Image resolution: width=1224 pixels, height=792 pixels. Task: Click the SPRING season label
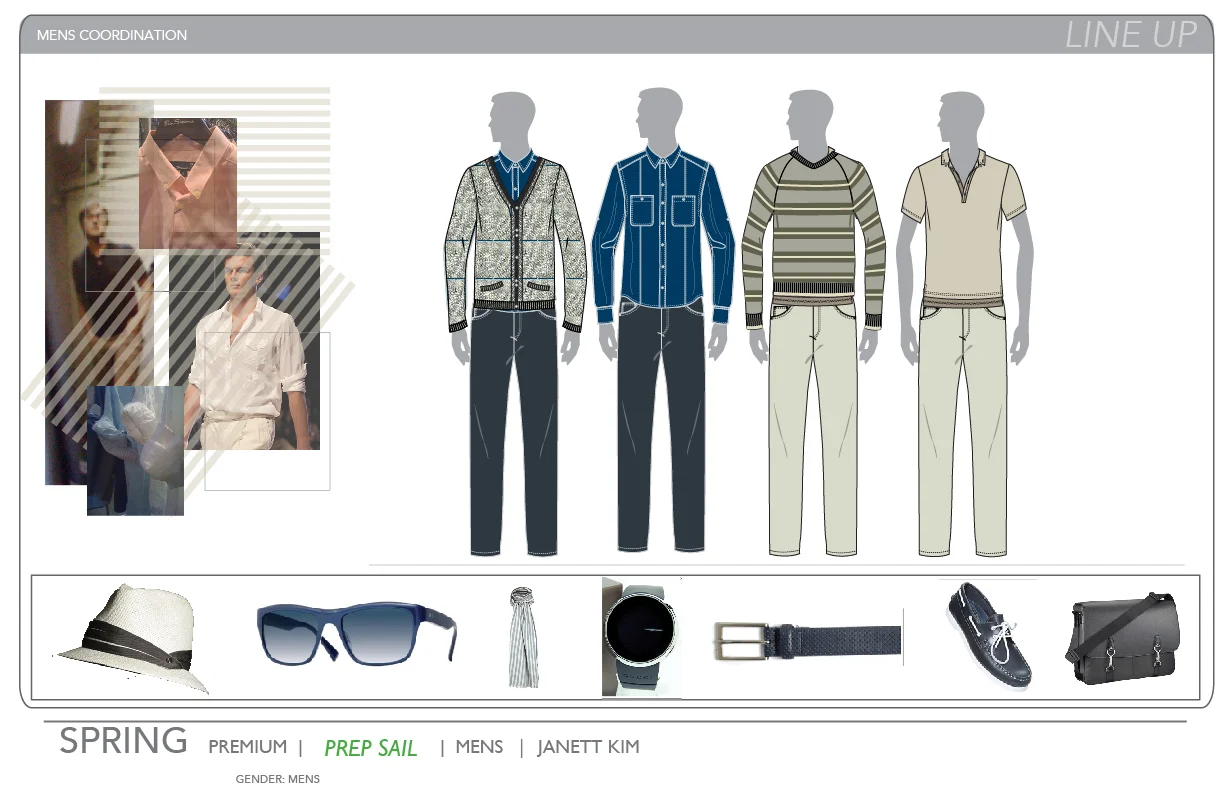(x=123, y=742)
